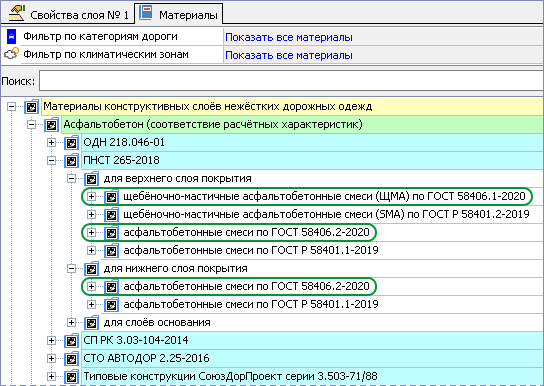Click для нижнего слоя покрытия folder icon

92,268
